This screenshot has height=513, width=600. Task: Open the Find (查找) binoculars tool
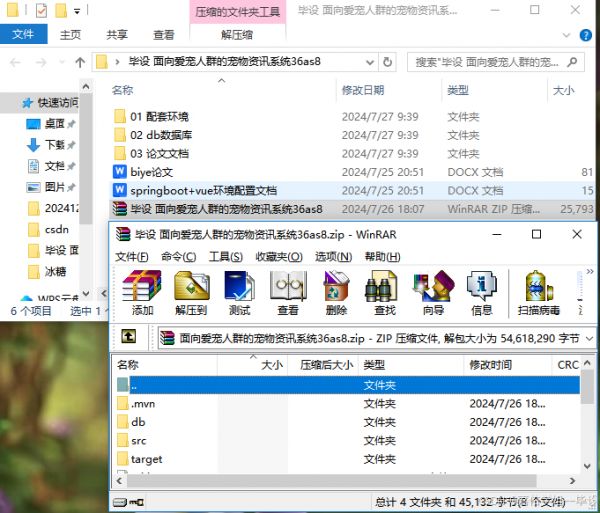[385, 293]
